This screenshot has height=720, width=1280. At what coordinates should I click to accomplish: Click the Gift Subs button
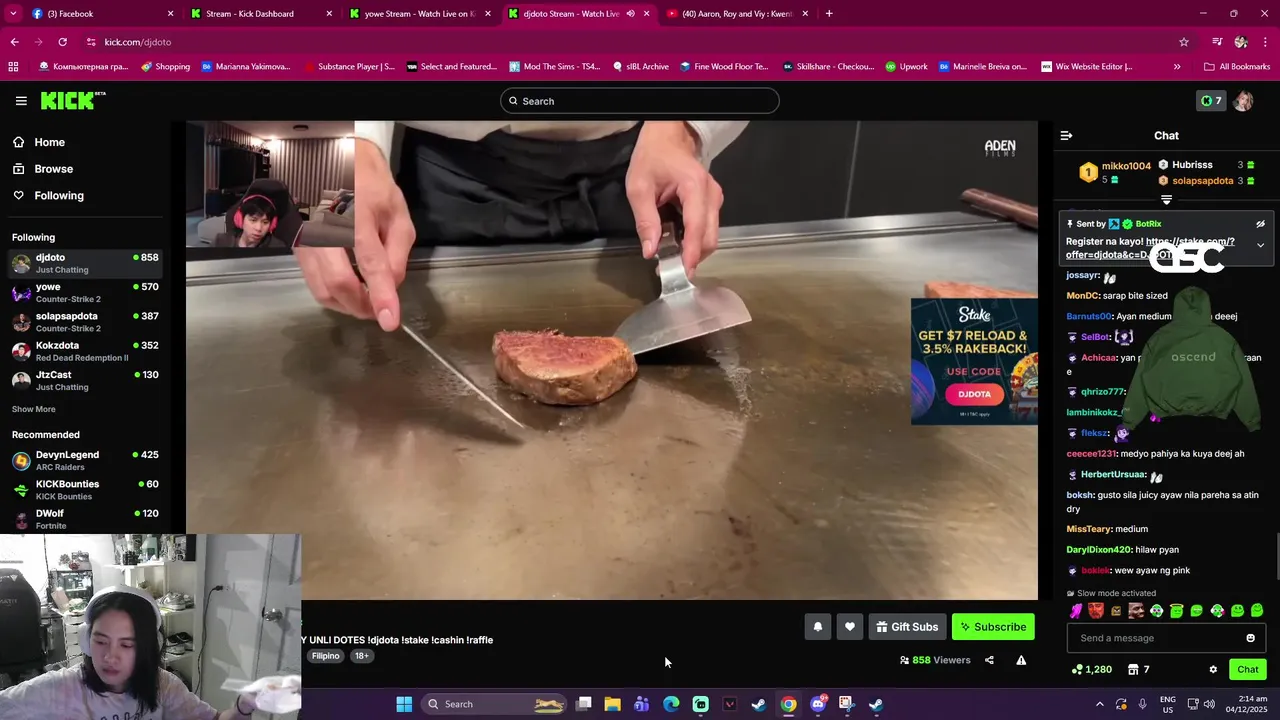pyautogui.click(x=907, y=627)
